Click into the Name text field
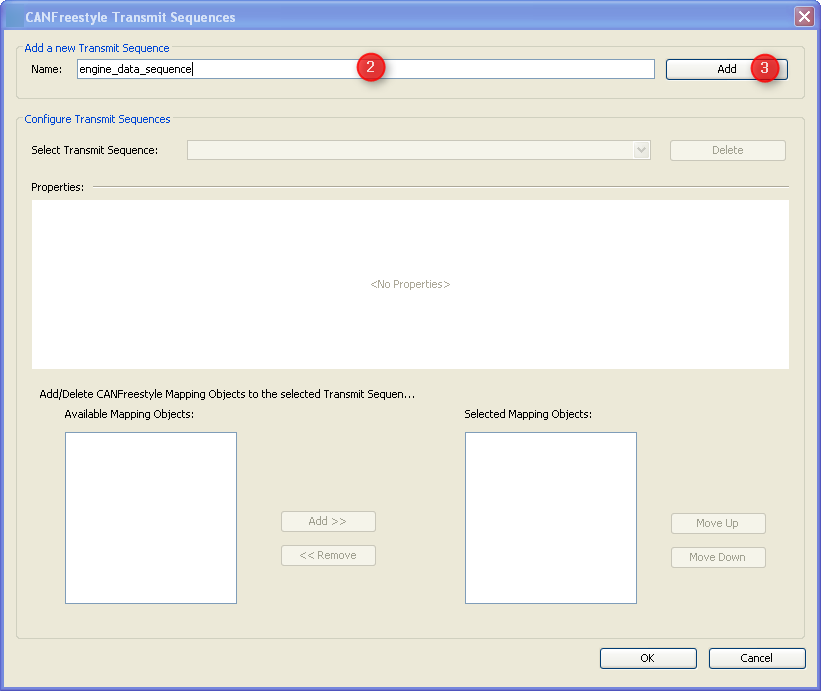 pos(270,69)
